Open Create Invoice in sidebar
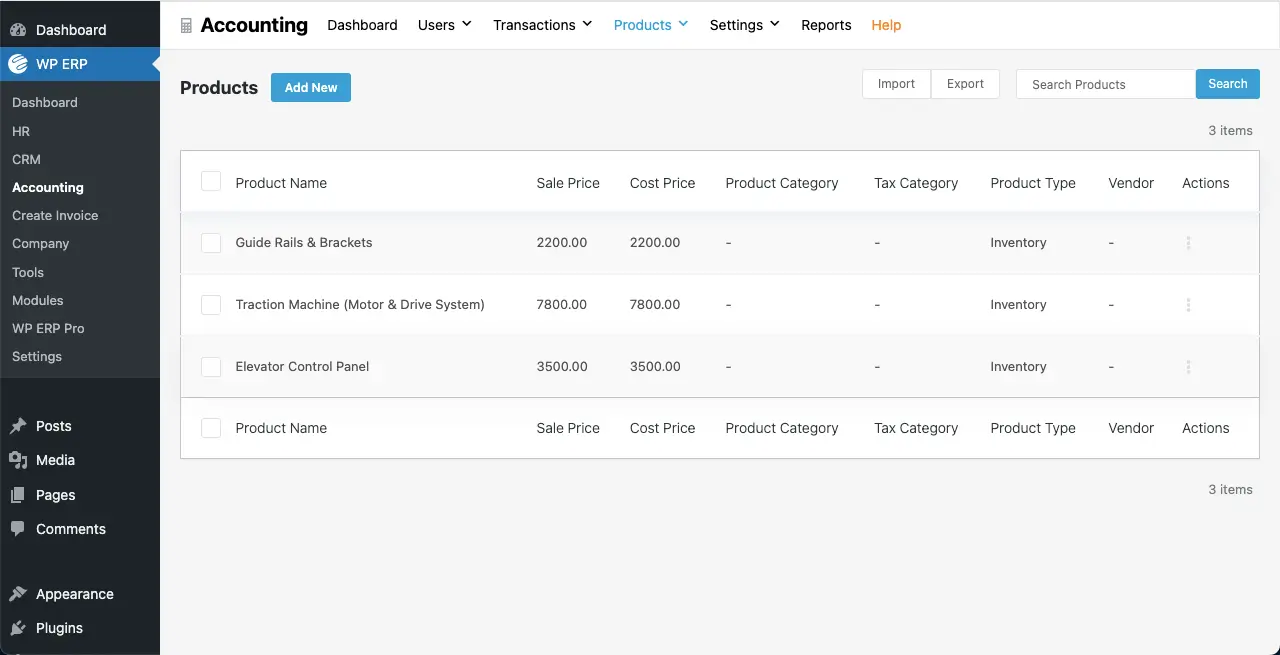The image size is (1280, 655). point(55,215)
